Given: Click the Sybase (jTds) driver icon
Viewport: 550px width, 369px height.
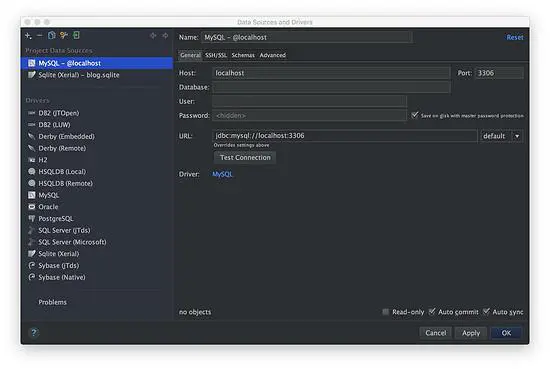Looking at the screenshot, I should click(32, 266).
